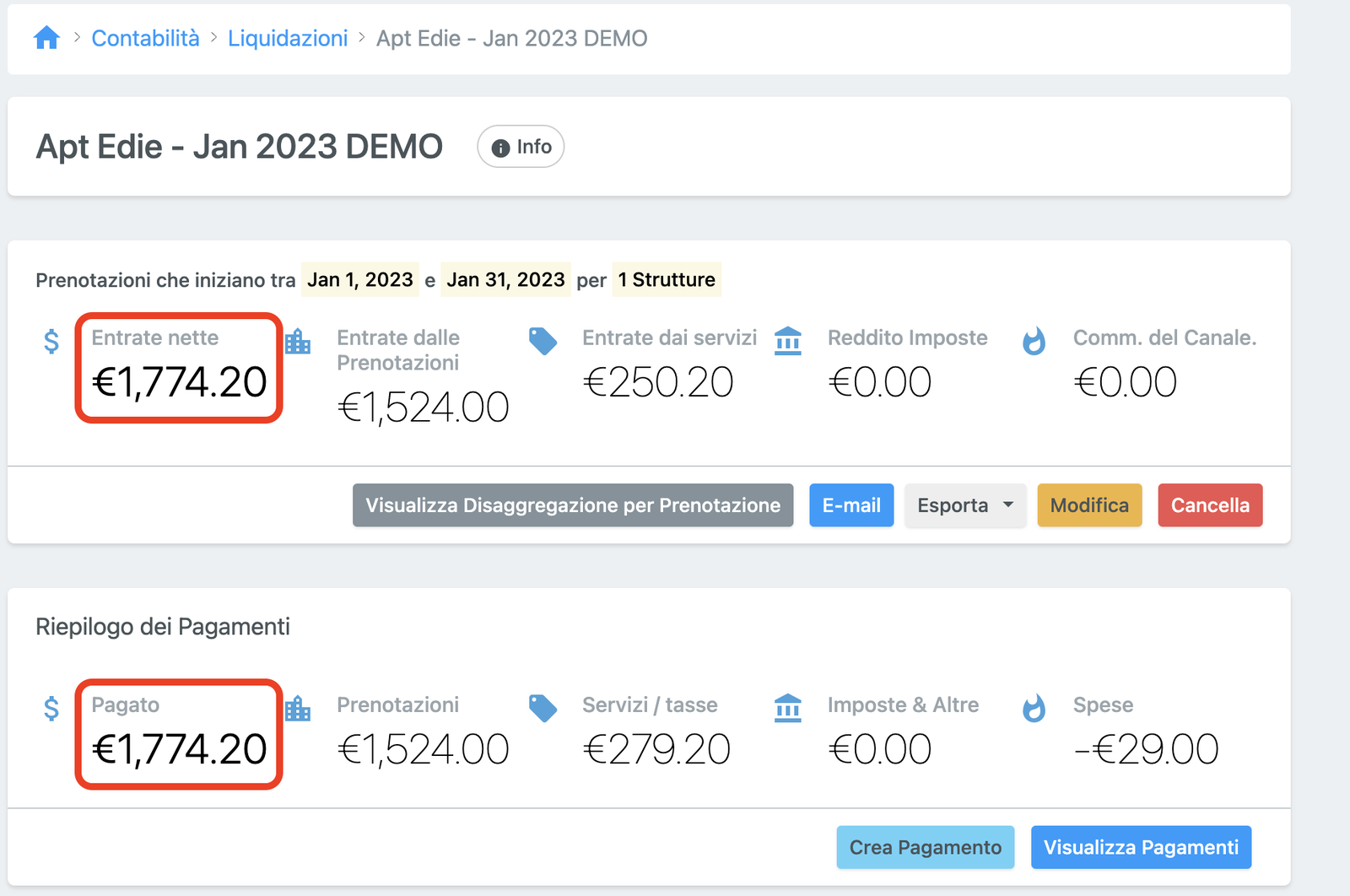This screenshot has width=1350, height=896.
Task: Open the Esporta dropdown menu
Action: click(965, 505)
